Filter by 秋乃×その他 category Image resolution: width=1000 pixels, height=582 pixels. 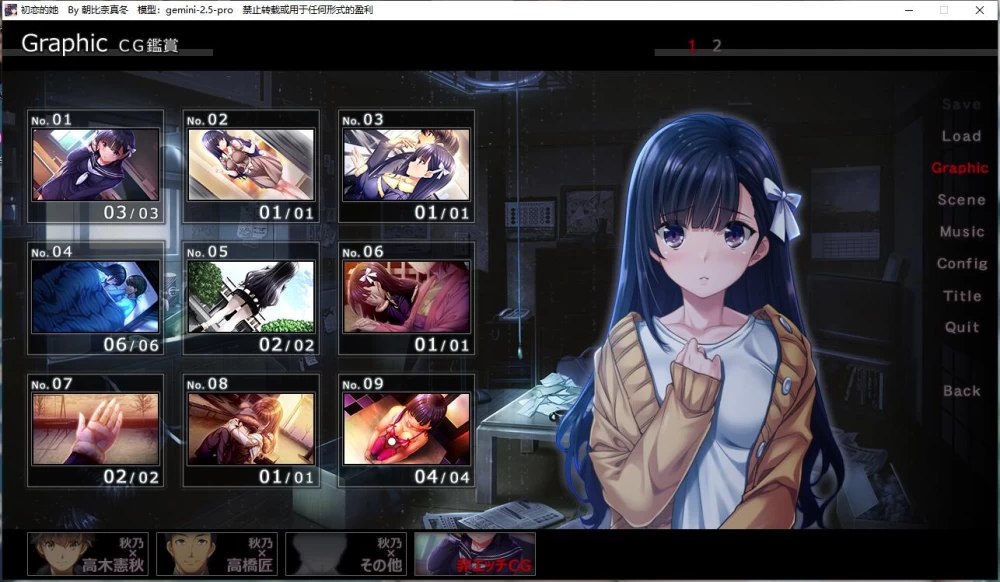(346, 554)
